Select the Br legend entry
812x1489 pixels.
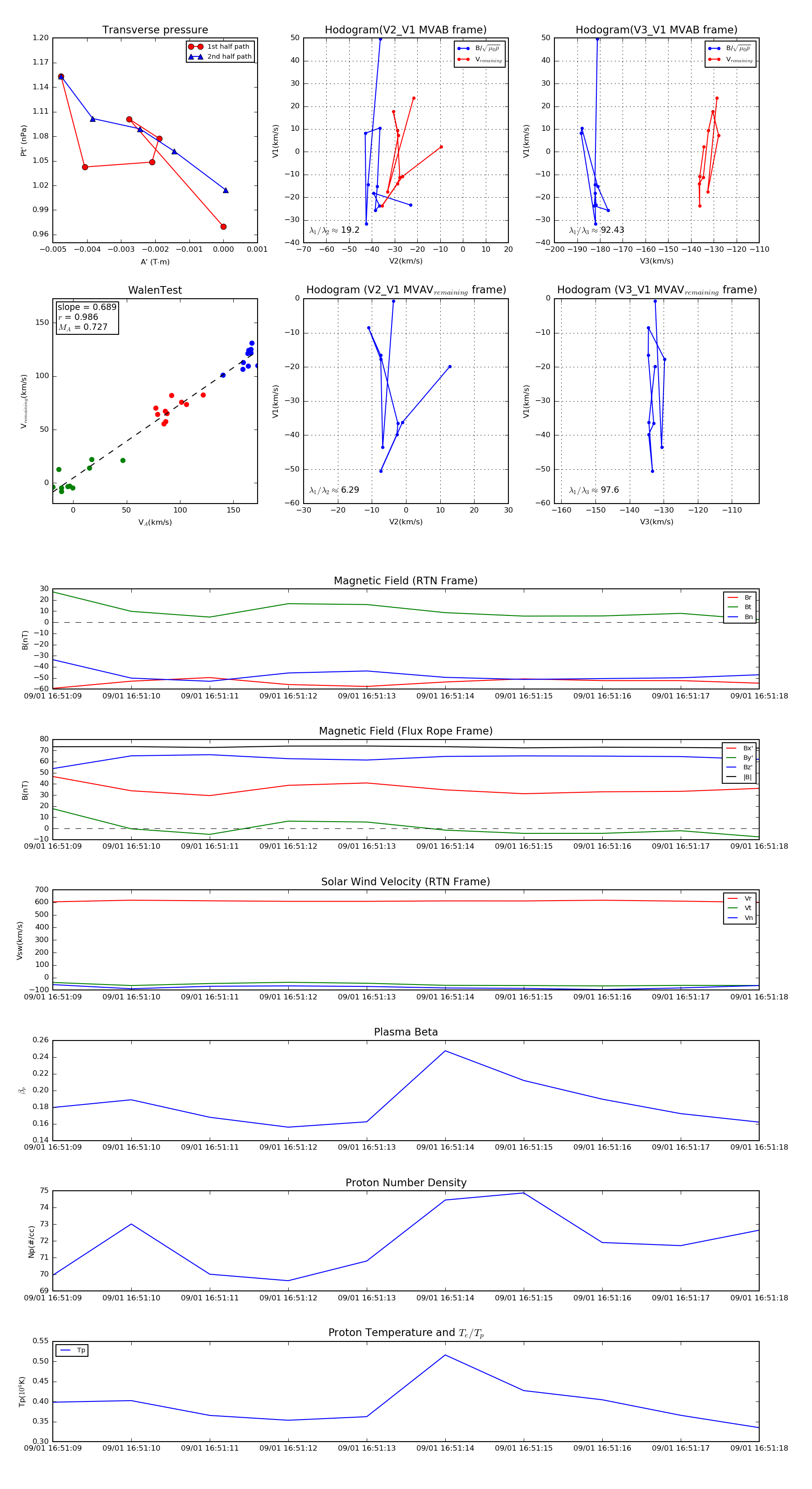coord(740,598)
